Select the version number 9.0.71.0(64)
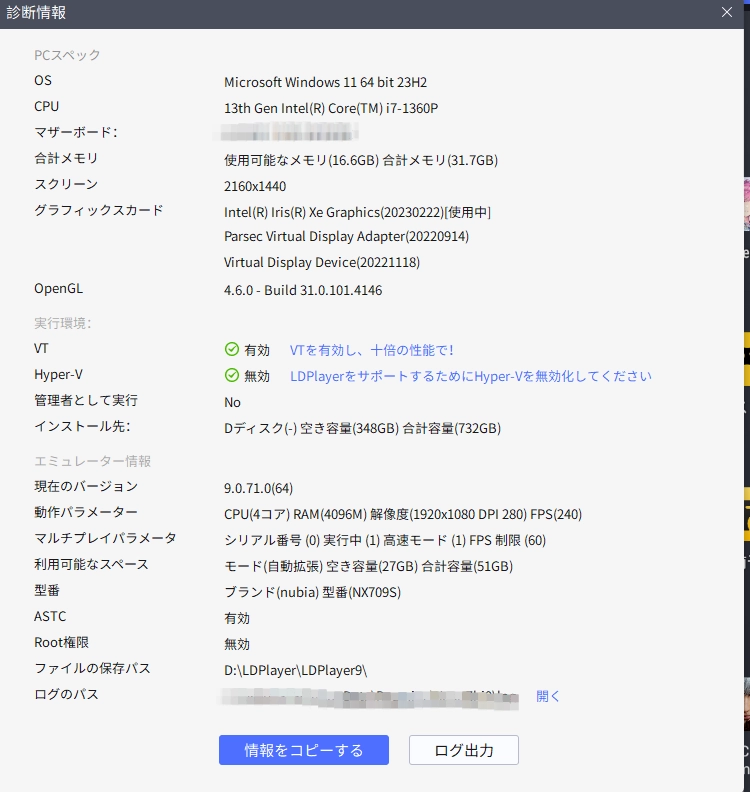The height and width of the screenshot is (792, 750). pos(258,488)
